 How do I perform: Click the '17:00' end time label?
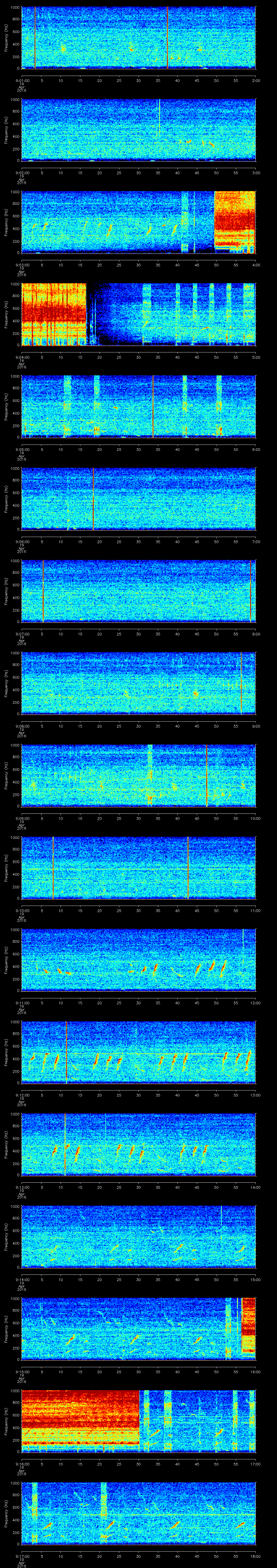256,1463
